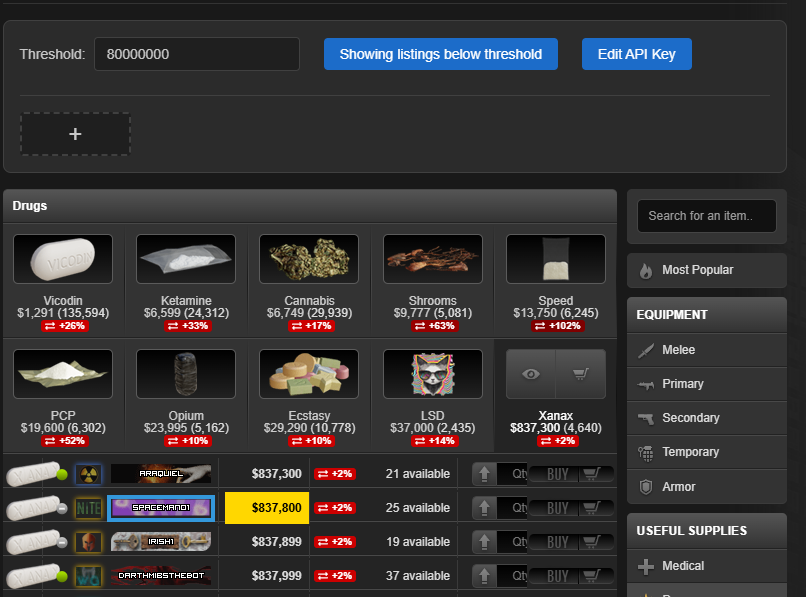Toggle the Showing listings below threshold button
The width and height of the screenshot is (806, 597).
pyautogui.click(x=440, y=54)
